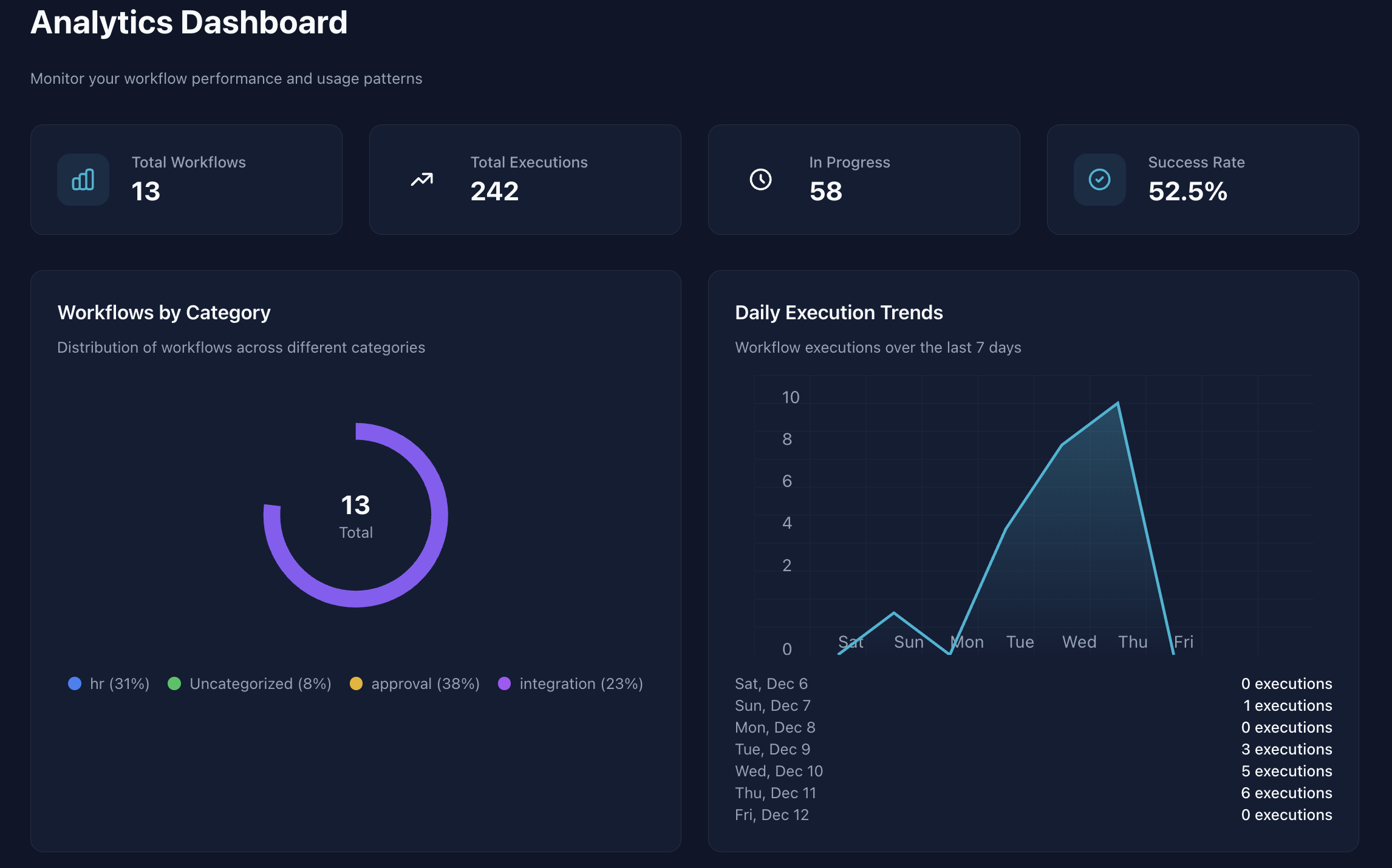Select the trending arrow icon beside Total Executions
Screen dimensions: 1392x868
(421, 180)
